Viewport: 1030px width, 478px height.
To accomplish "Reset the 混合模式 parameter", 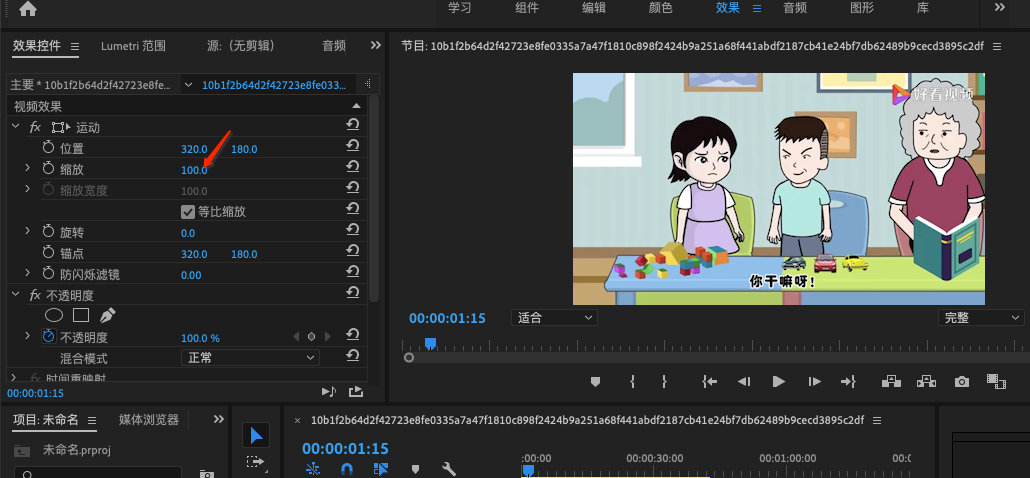I will coord(353,356).
